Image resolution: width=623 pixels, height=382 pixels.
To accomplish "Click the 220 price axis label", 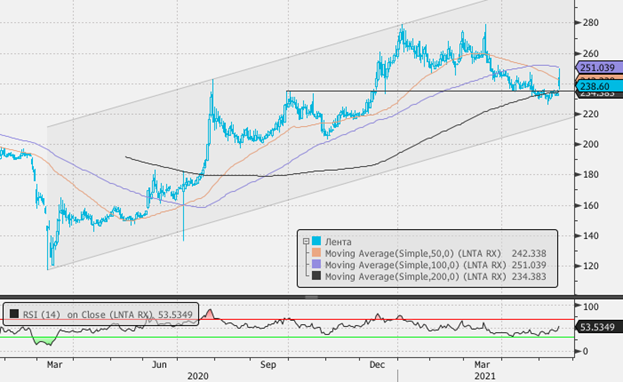I will click(591, 114).
